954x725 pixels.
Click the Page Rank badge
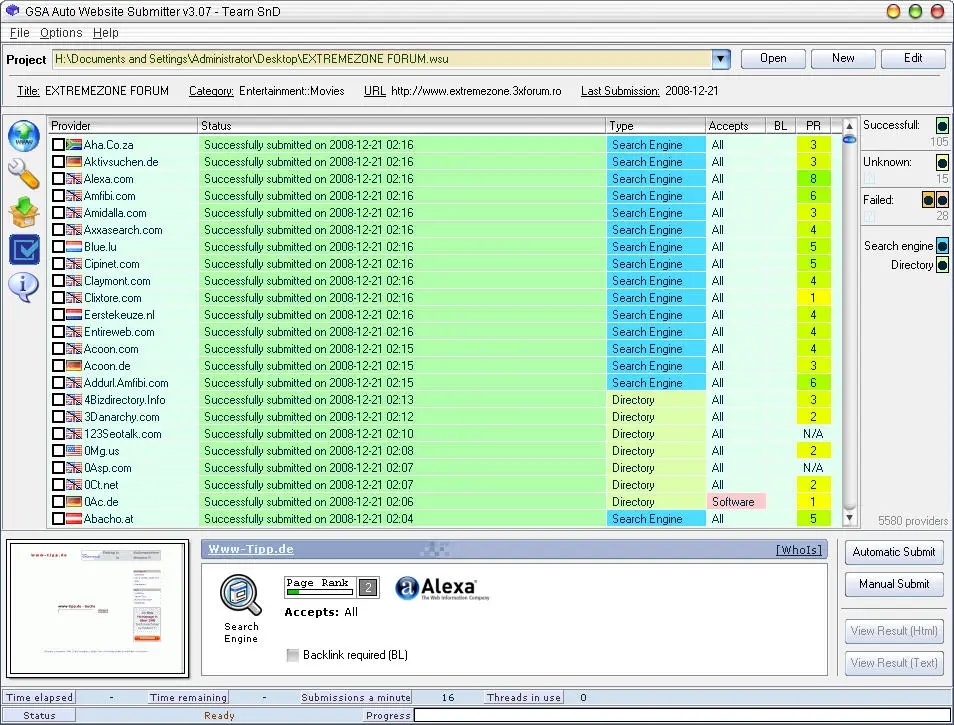click(332, 587)
